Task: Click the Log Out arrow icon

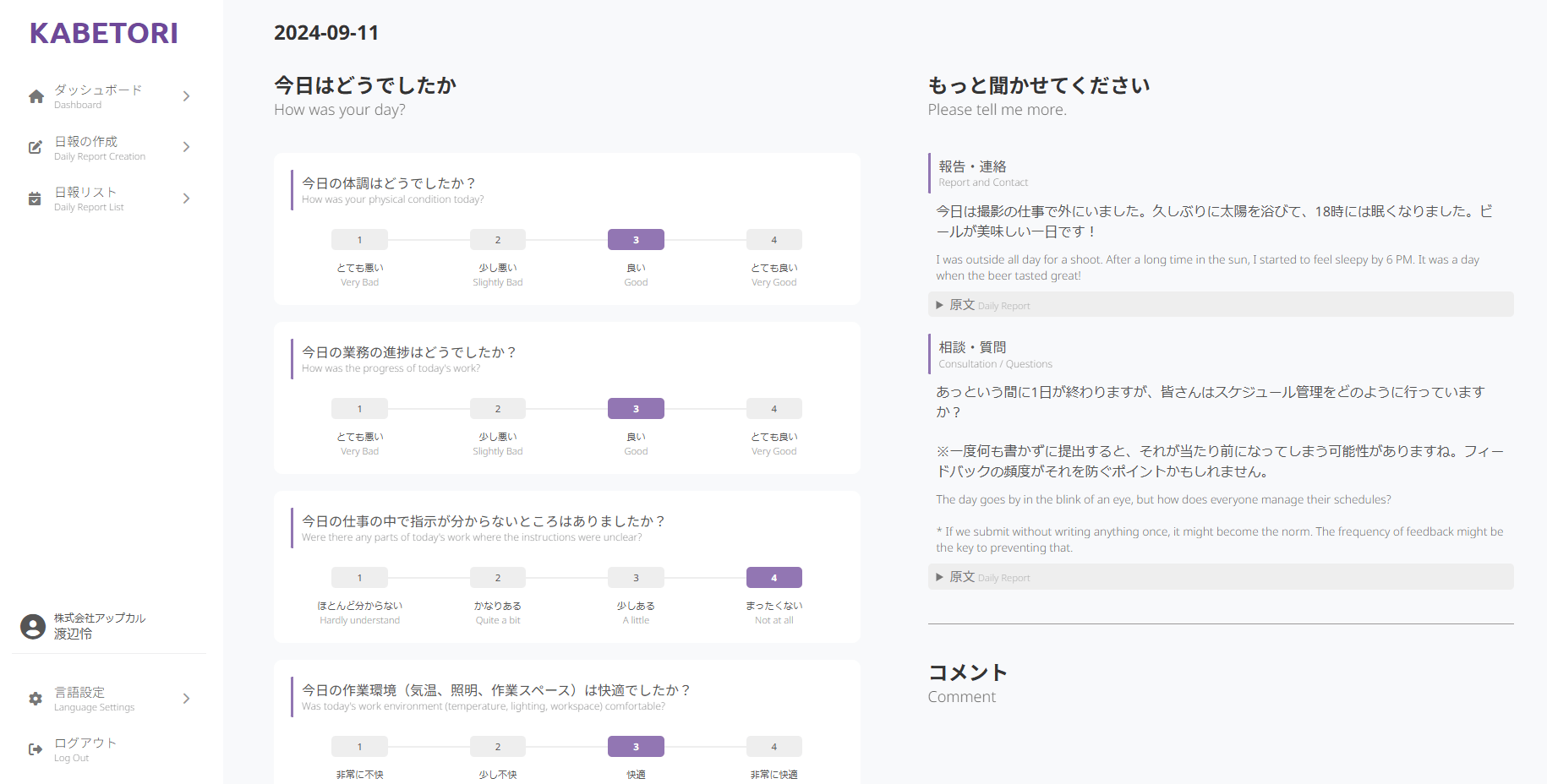Action: [36, 749]
